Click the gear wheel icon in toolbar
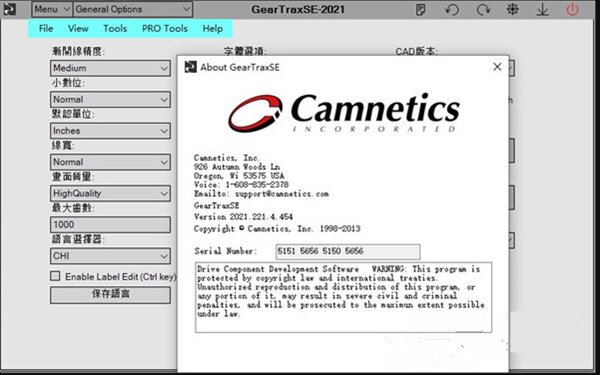This screenshot has width=600, height=375. [512, 9]
